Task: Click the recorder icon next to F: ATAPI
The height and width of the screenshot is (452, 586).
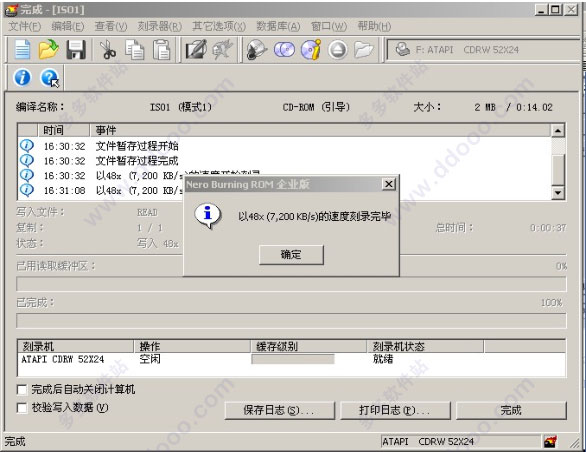Action: pos(403,49)
